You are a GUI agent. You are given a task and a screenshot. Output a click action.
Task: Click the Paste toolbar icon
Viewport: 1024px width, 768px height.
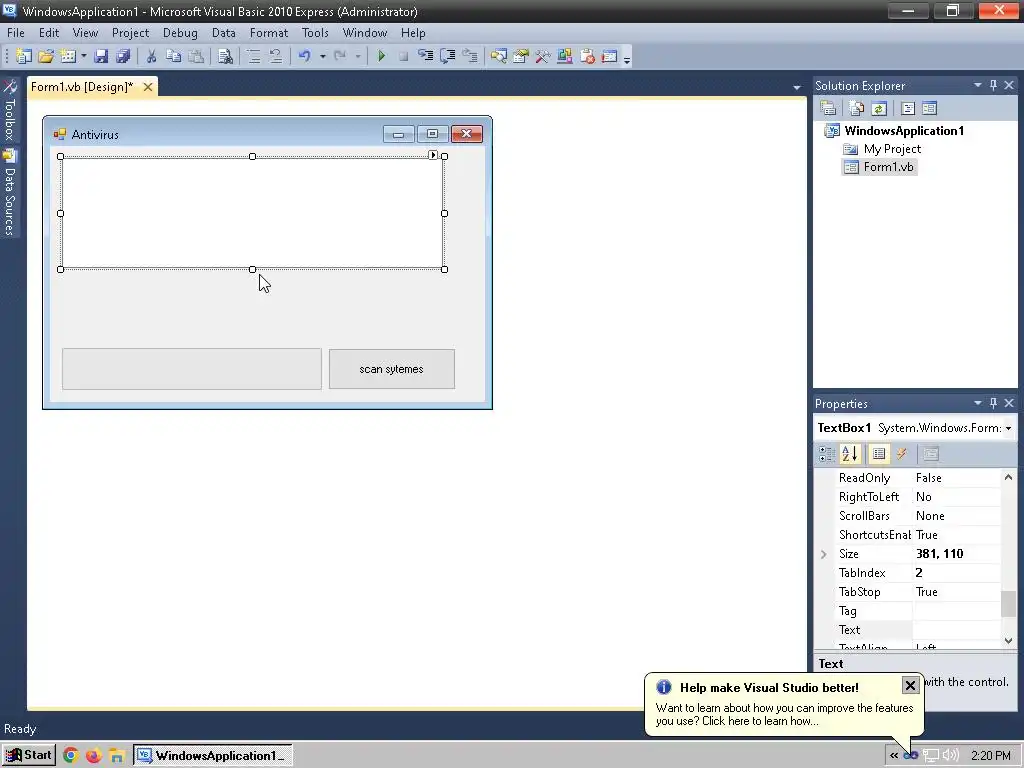click(x=196, y=56)
